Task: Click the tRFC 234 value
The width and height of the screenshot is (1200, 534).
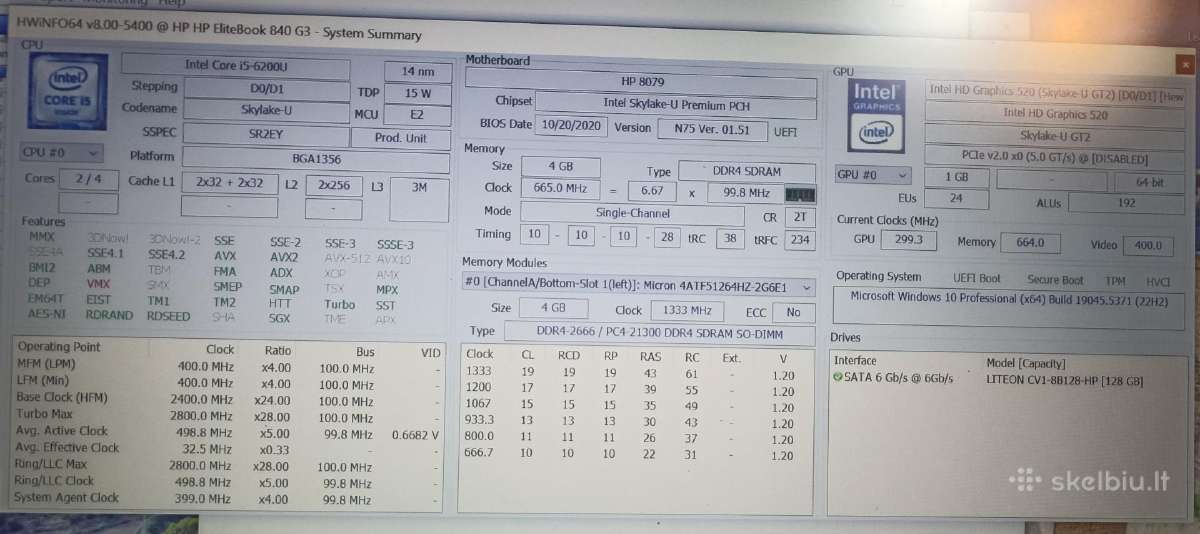Action: click(799, 240)
